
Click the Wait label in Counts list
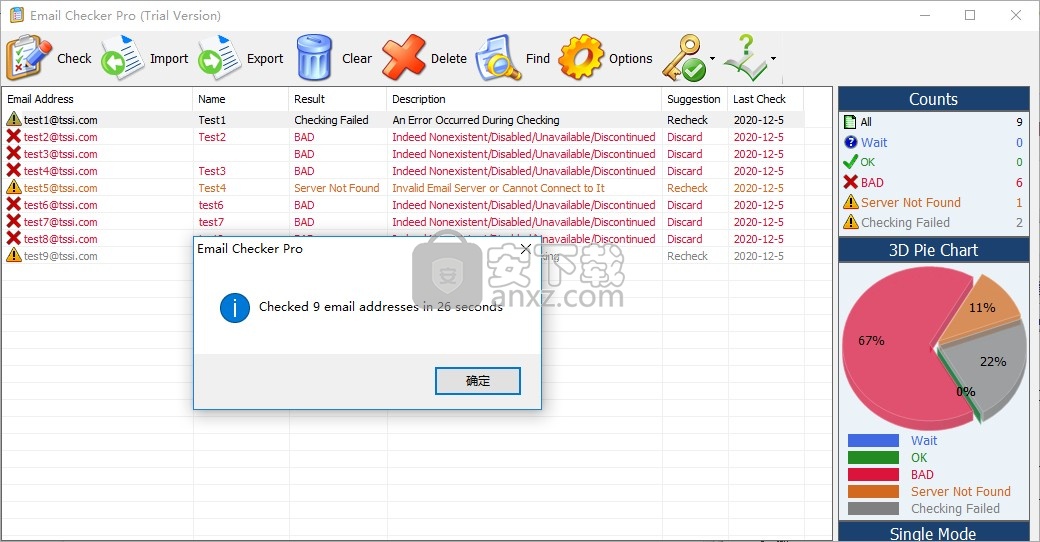(874, 142)
